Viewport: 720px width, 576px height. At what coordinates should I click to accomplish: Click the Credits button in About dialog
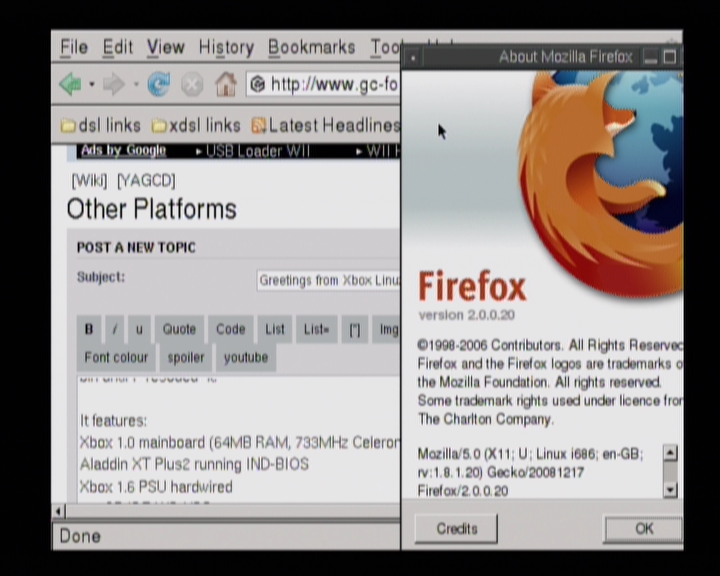(456, 529)
